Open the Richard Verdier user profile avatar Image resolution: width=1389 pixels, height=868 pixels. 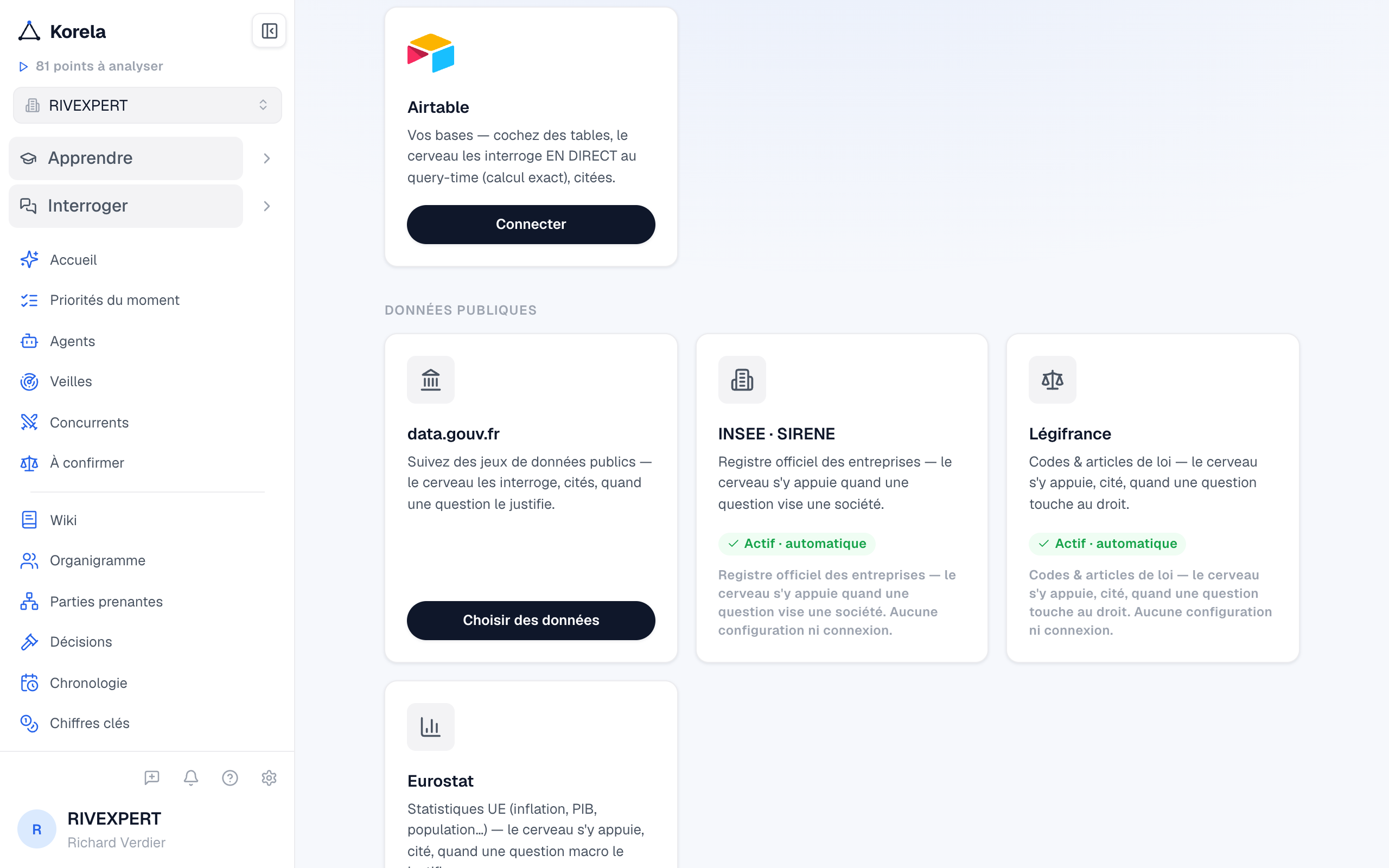tap(37, 829)
